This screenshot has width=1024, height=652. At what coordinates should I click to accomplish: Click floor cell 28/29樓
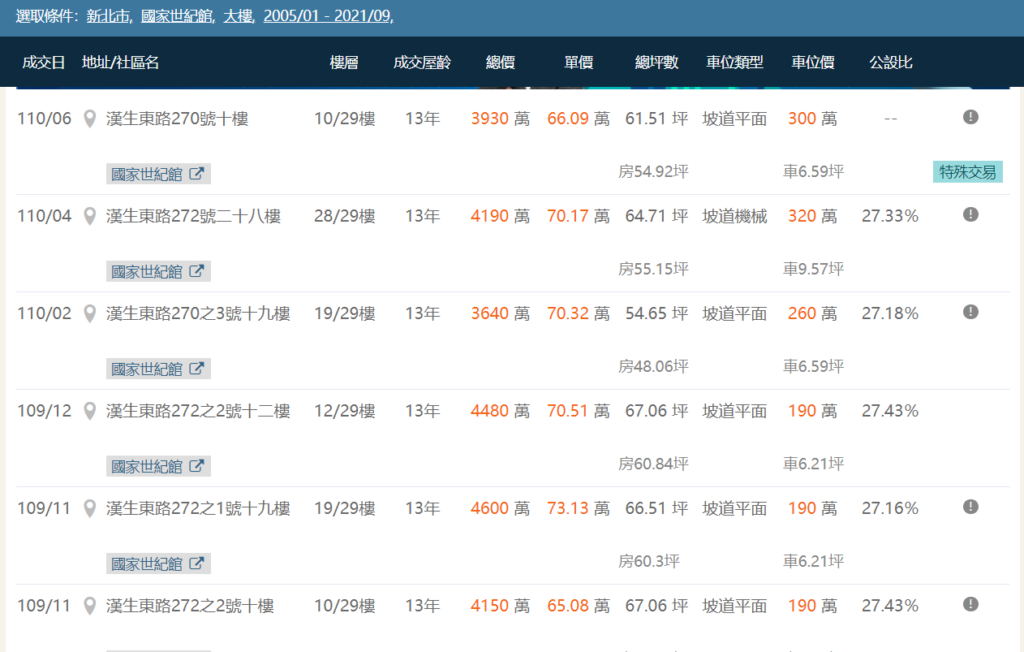pyautogui.click(x=345, y=216)
